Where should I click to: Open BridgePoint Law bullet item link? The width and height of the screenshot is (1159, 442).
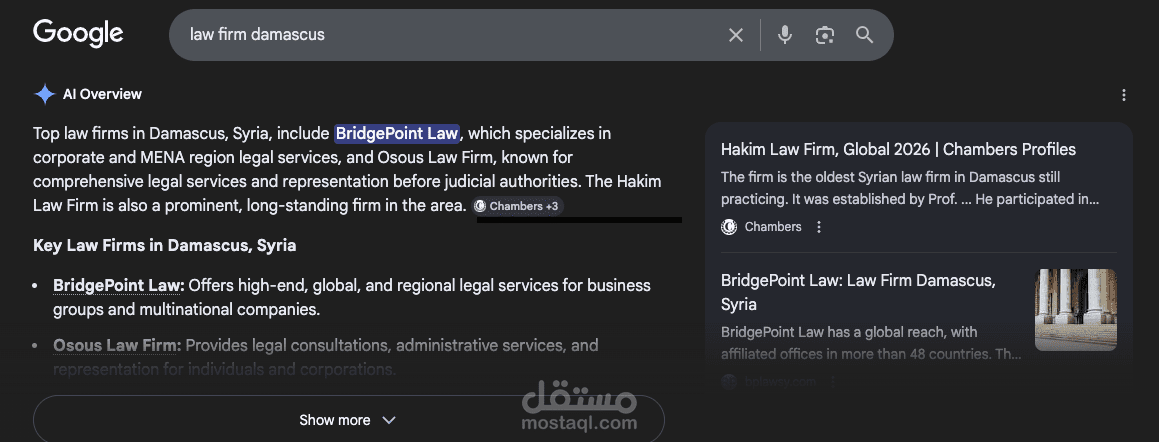tap(119, 285)
